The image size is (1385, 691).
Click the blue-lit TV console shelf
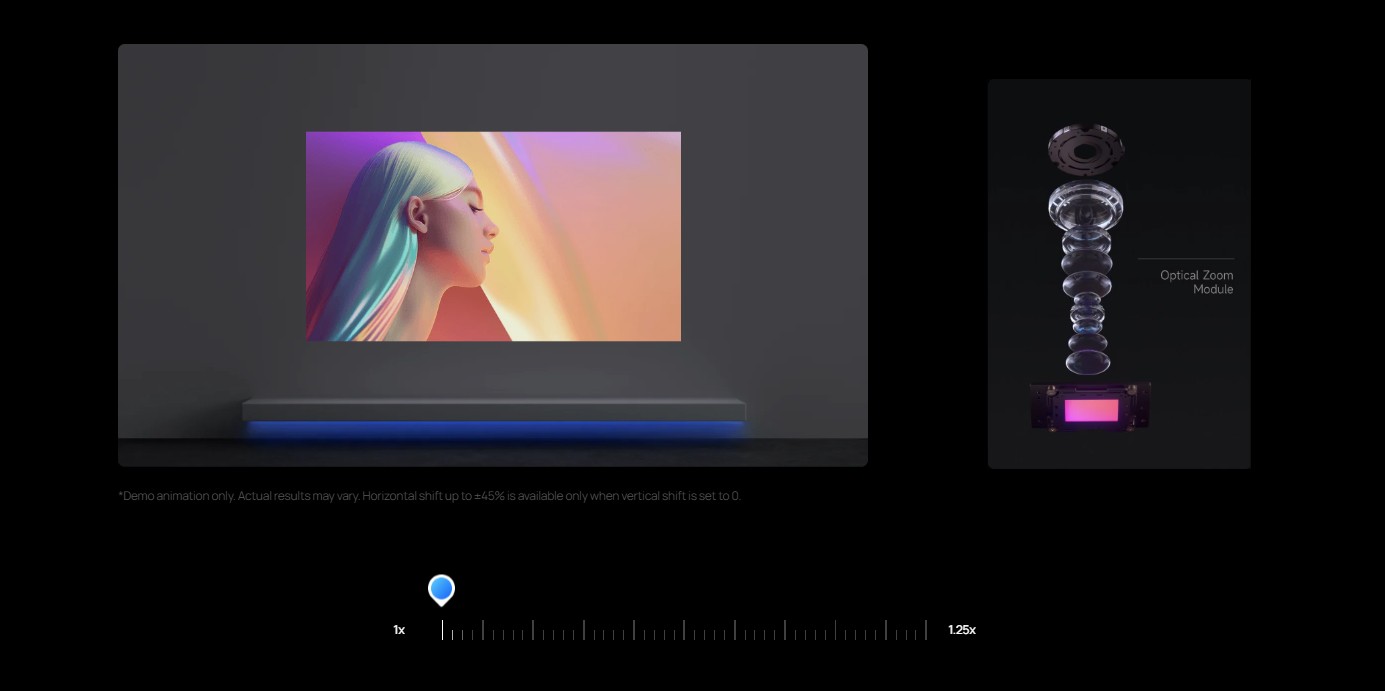tap(493, 411)
